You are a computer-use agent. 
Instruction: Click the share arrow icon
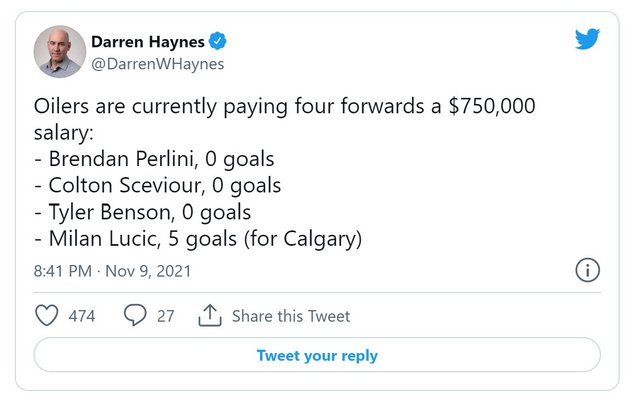(209, 316)
